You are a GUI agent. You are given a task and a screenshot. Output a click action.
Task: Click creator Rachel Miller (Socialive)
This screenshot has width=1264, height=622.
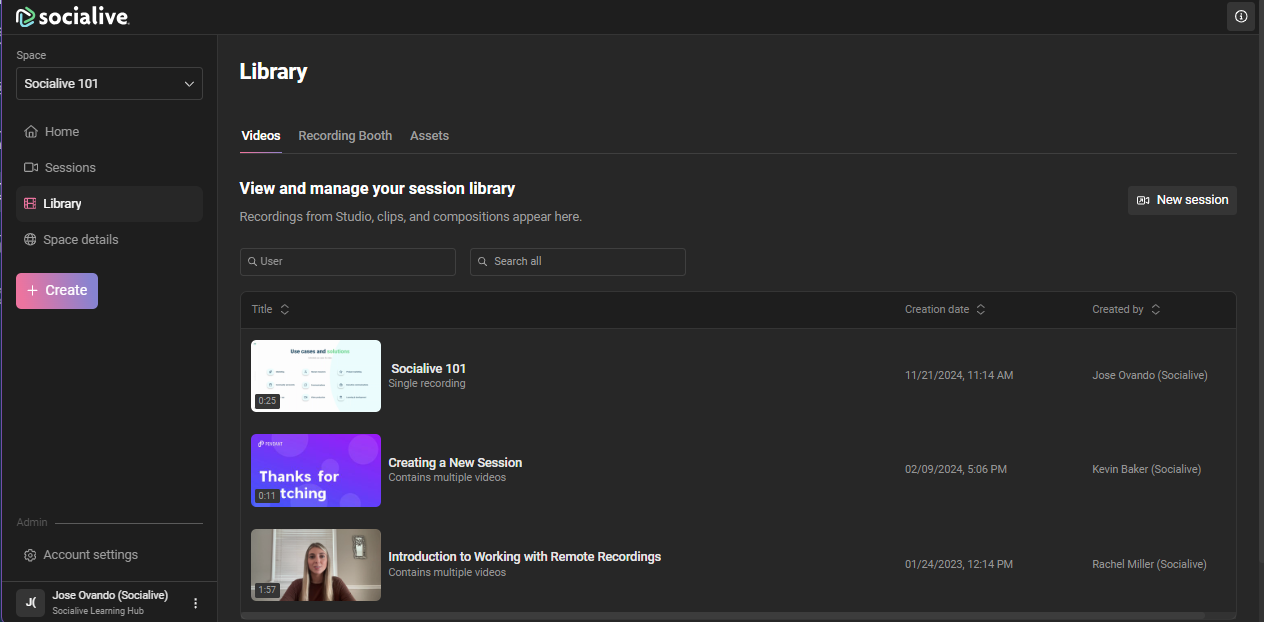point(1150,565)
